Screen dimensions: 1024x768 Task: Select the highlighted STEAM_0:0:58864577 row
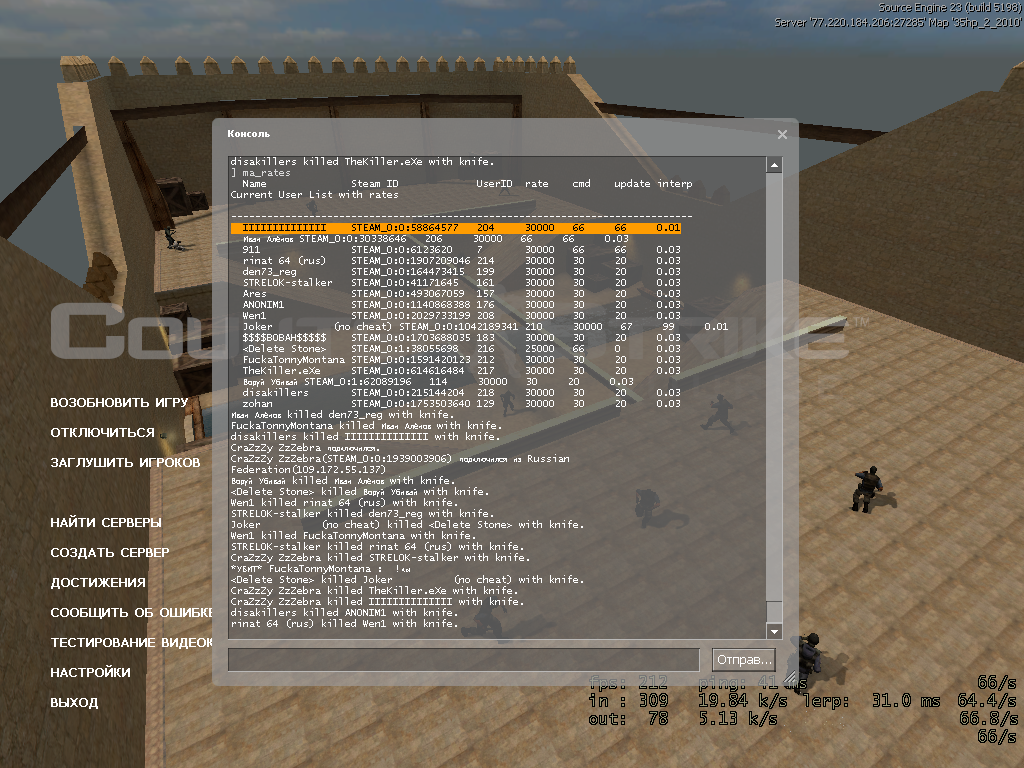coord(456,228)
